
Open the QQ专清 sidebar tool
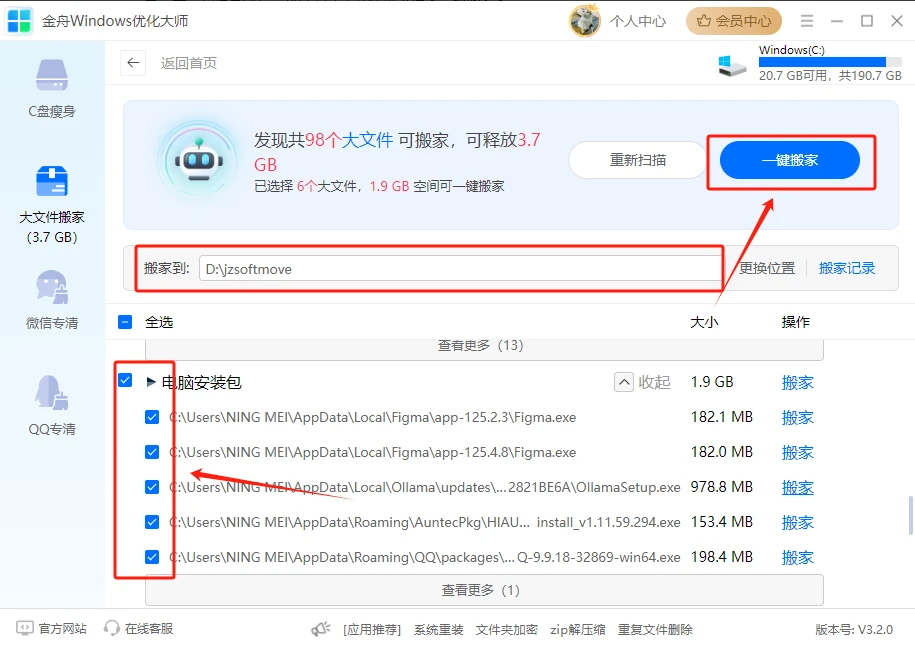pyautogui.click(x=52, y=405)
